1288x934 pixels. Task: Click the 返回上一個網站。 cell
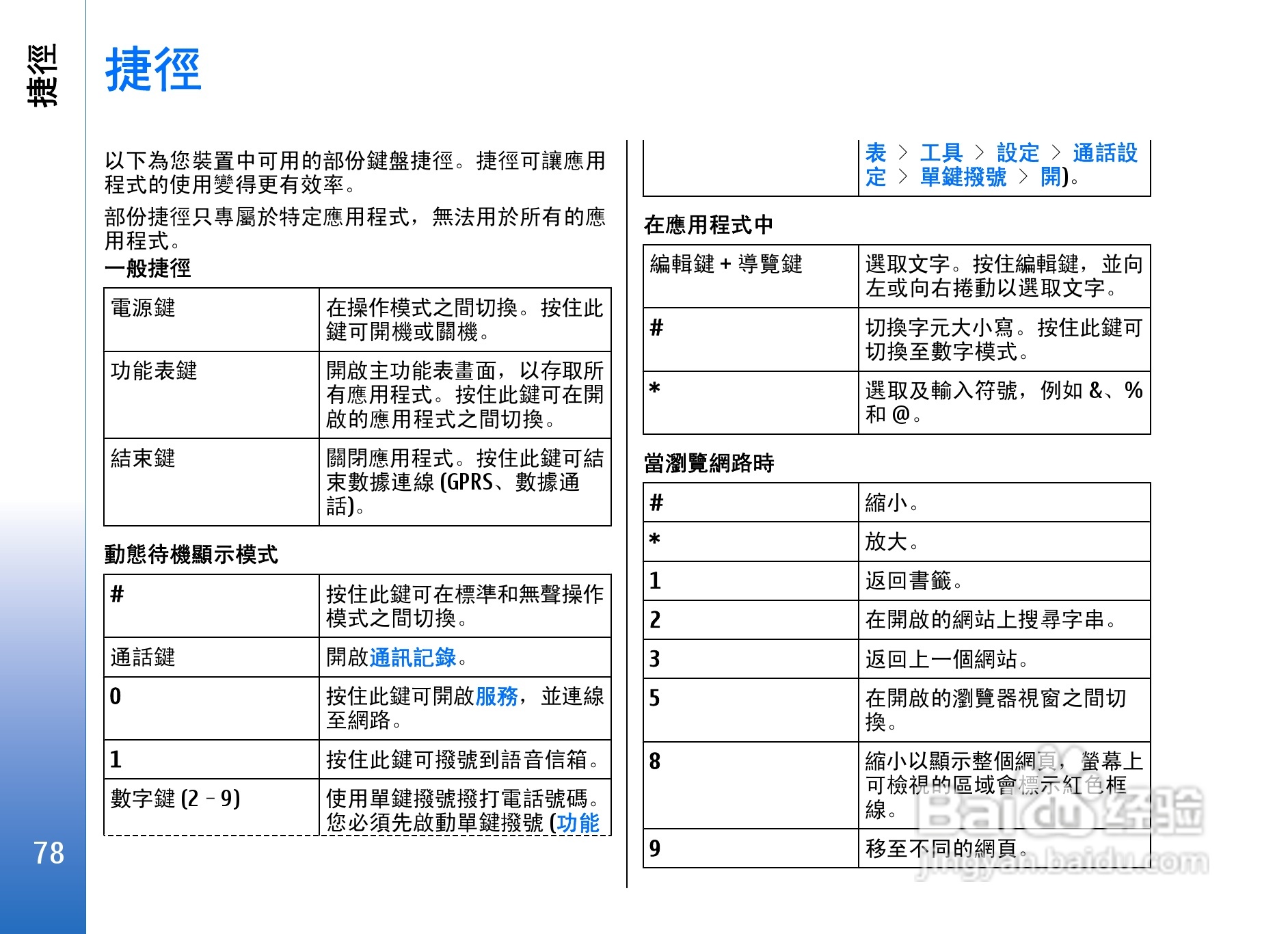coord(1004,659)
